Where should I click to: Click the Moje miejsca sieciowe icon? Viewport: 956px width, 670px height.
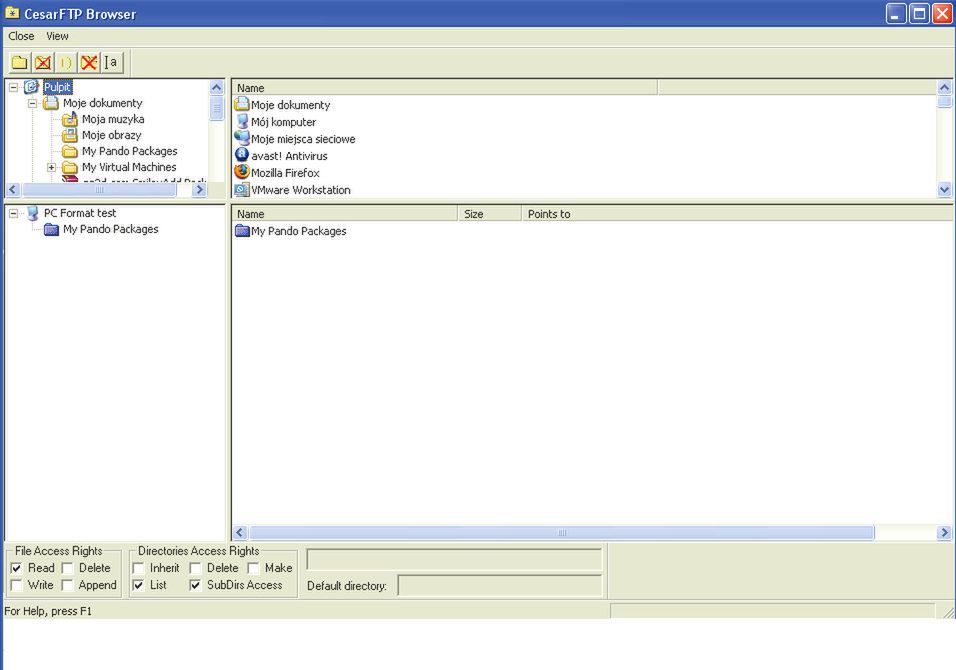(242, 138)
